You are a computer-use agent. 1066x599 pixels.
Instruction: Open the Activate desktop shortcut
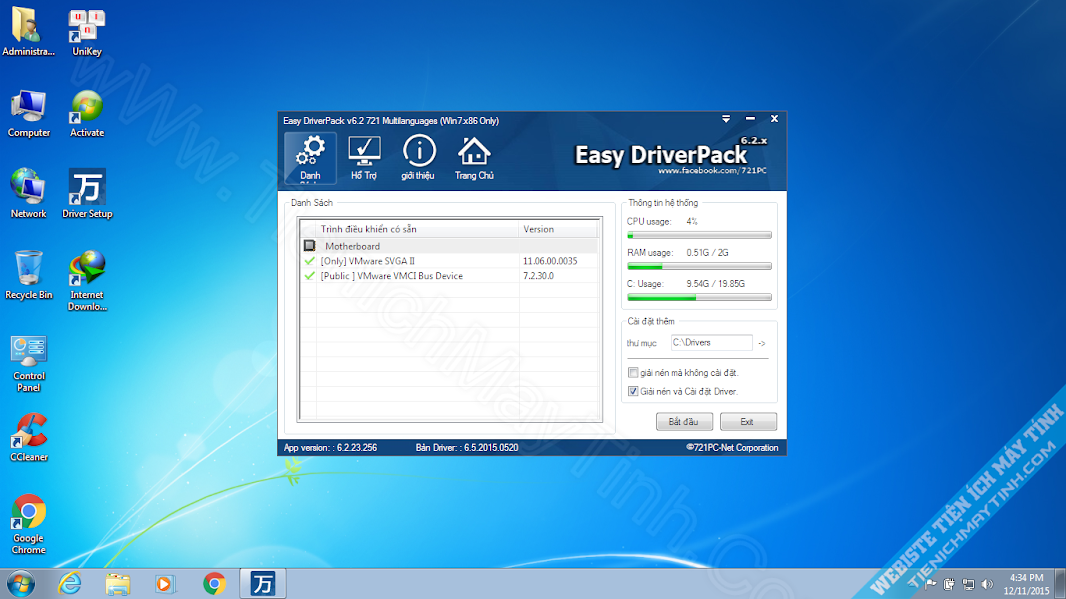[87, 114]
